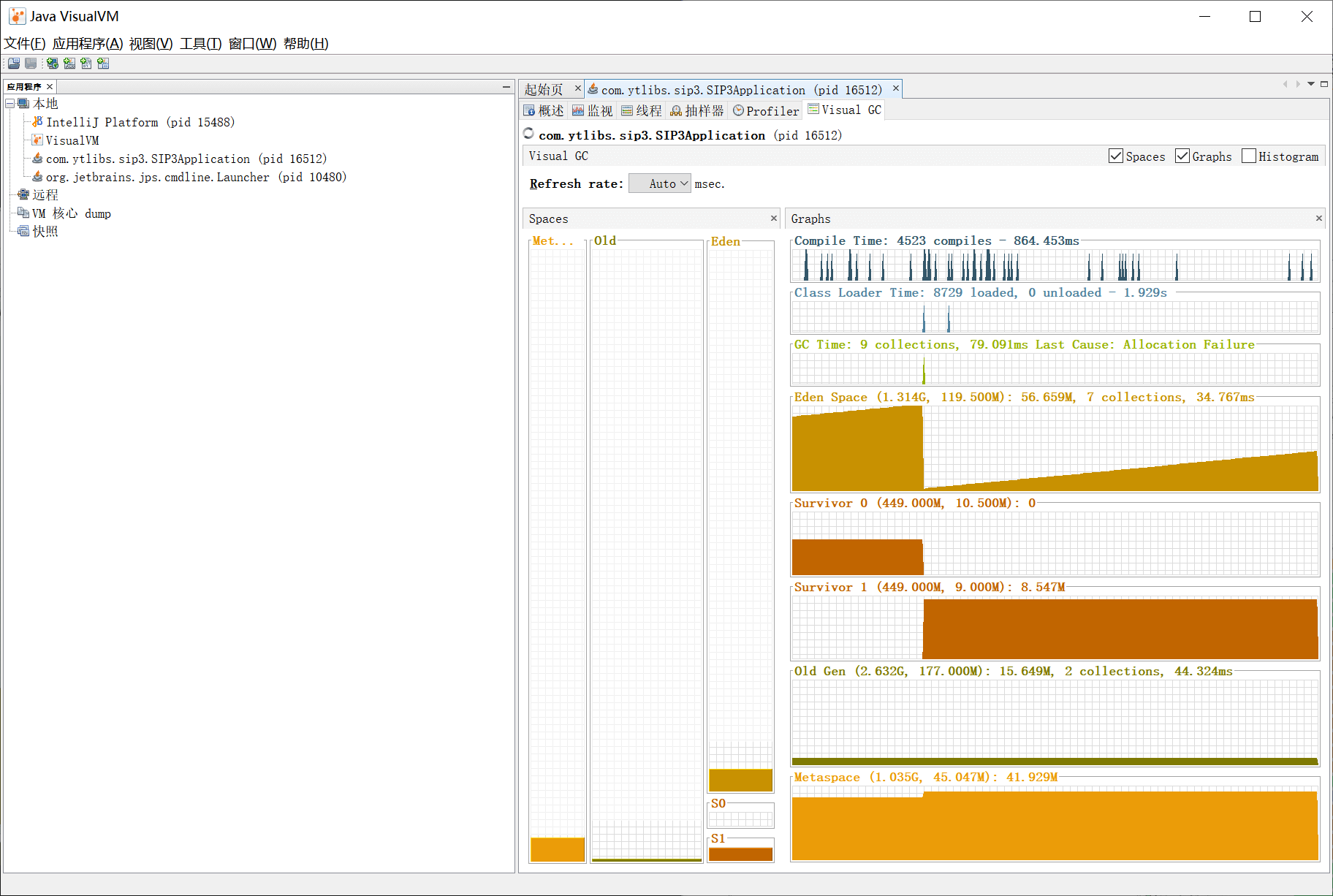
Task: Close the SIP3Application (pid 16512) tab
Action: pyautogui.click(x=895, y=88)
